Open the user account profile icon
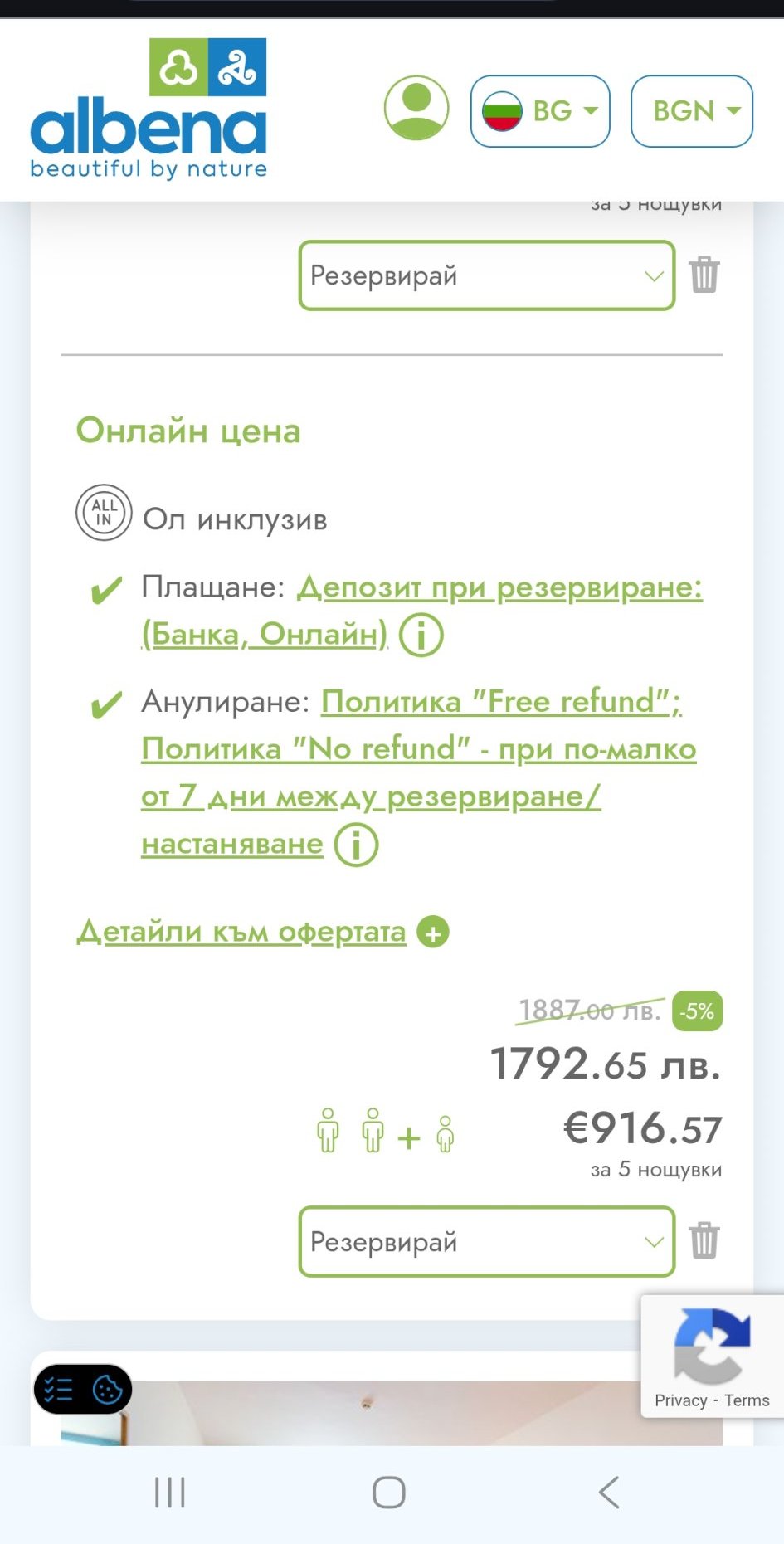Viewport: 784px width, 1544px height. (416, 109)
